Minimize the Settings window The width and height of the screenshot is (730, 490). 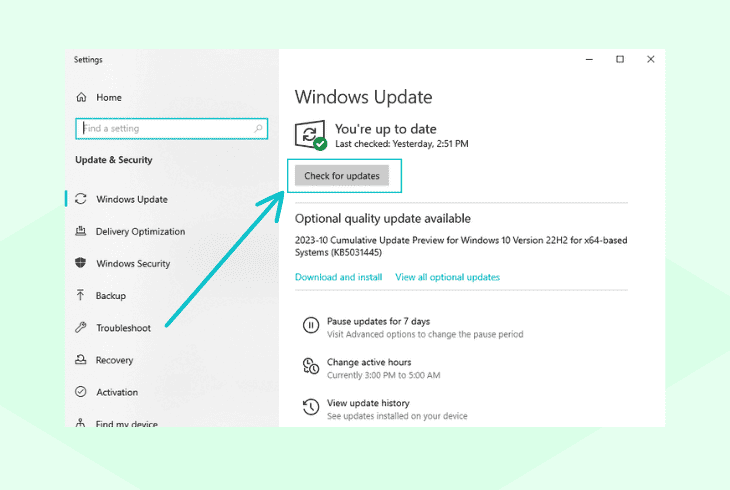(x=589, y=59)
